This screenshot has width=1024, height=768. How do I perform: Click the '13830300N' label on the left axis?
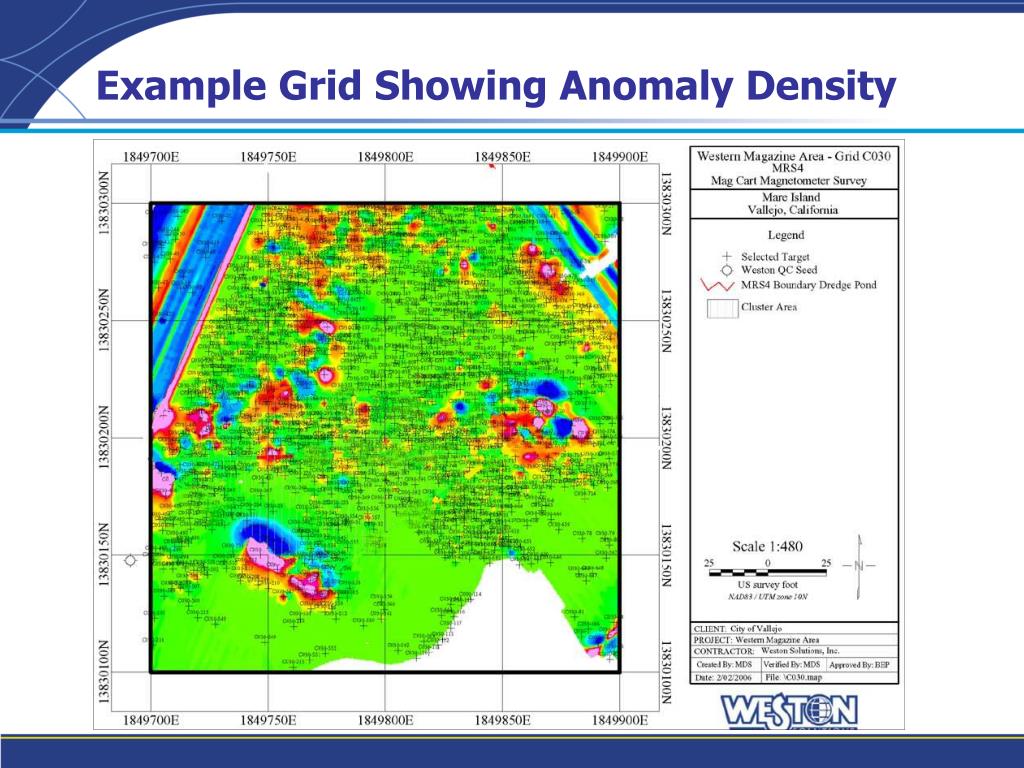(x=103, y=203)
